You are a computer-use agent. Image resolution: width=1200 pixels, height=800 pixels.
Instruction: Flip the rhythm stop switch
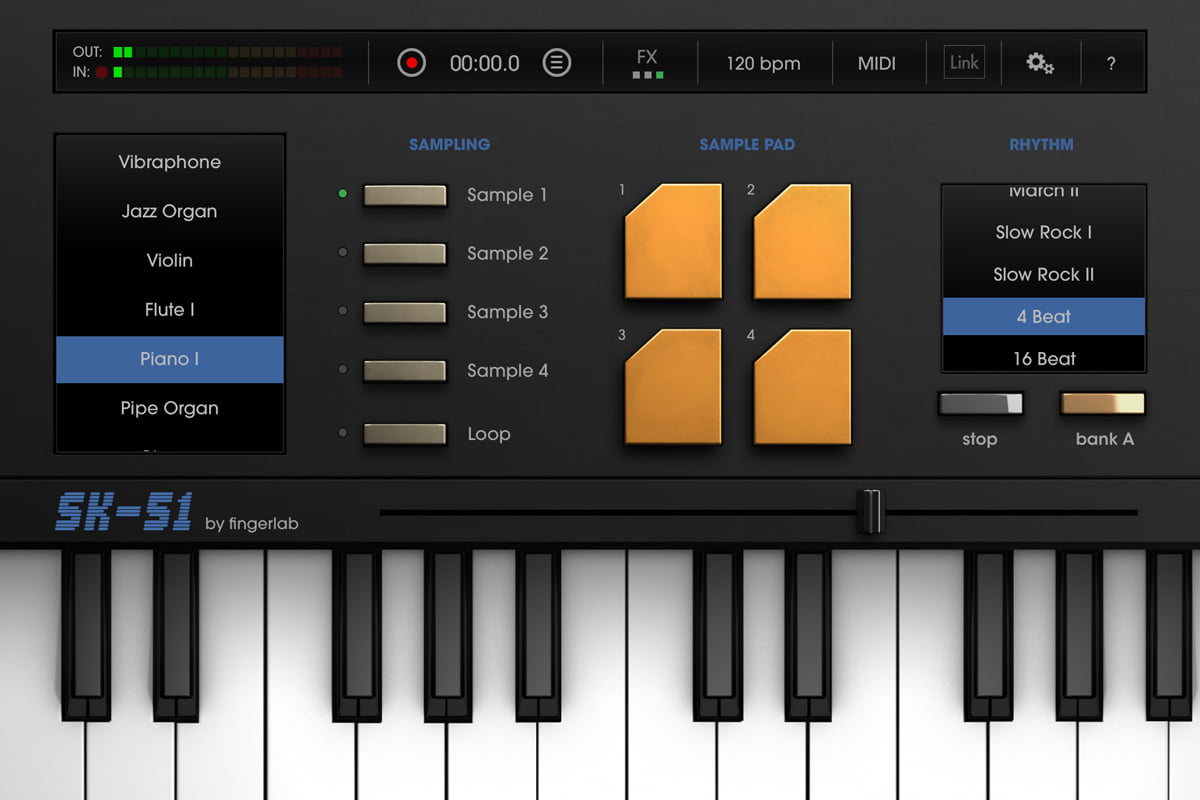click(981, 404)
